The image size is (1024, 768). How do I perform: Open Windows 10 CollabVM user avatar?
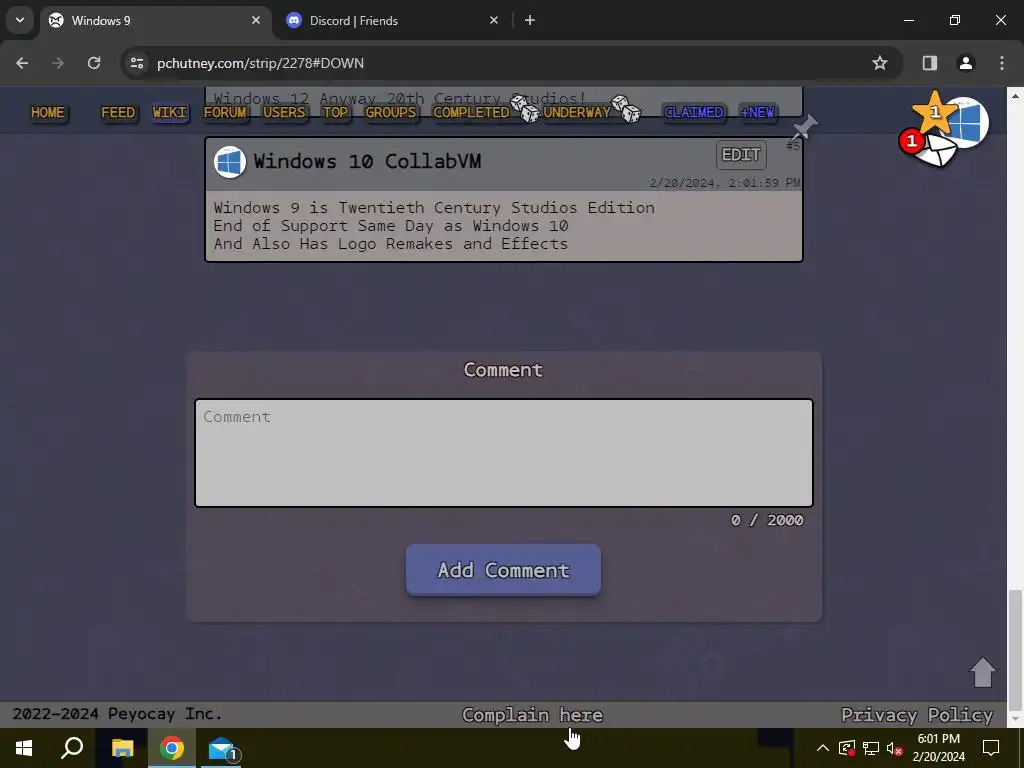(x=230, y=162)
